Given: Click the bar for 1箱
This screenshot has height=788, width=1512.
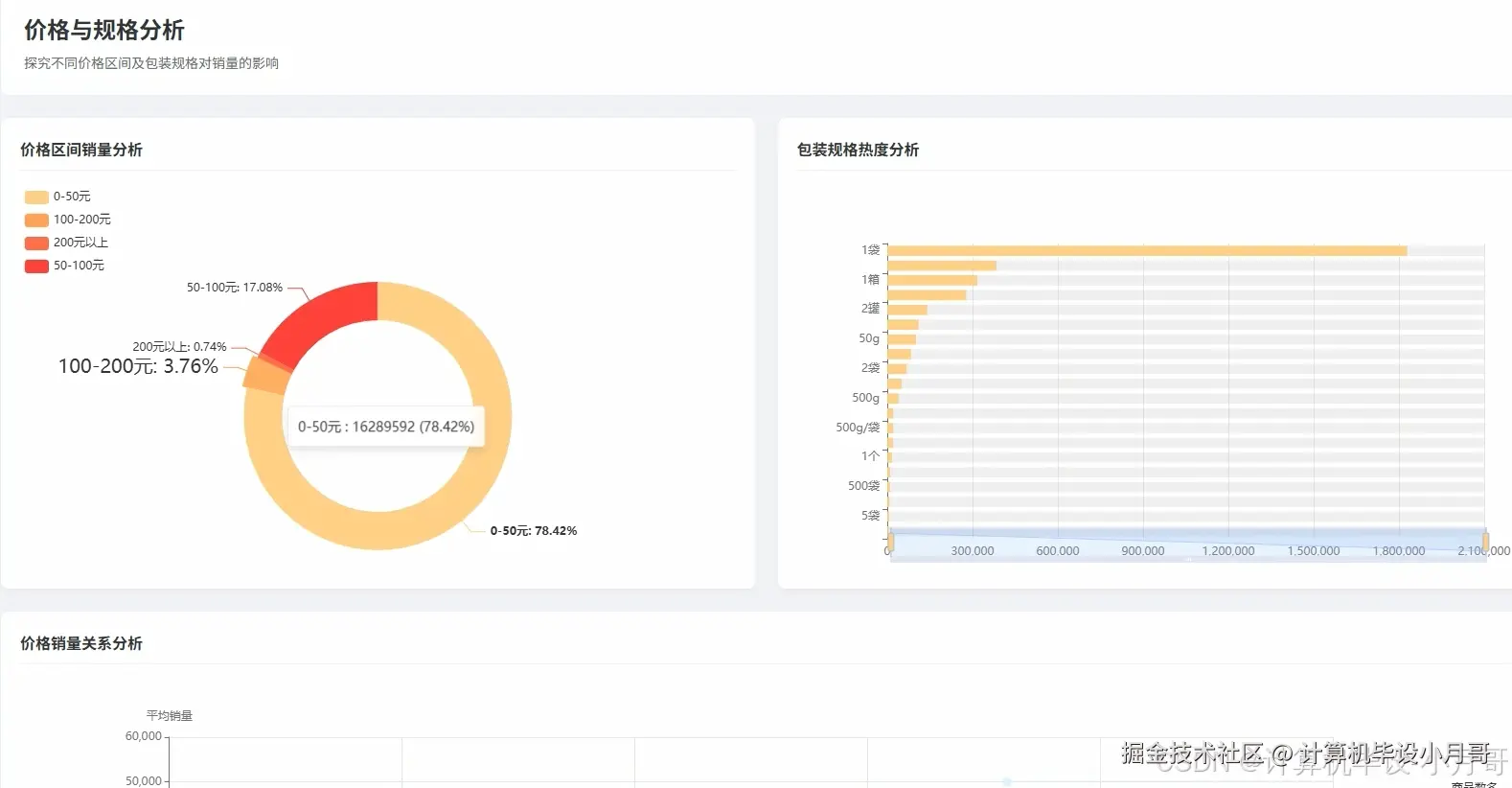Looking at the screenshot, I should pos(932,280).
